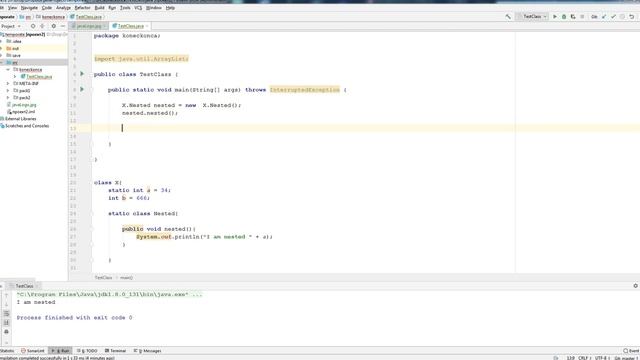Toggle soft-wrap in Run console
Image resolution: width=640 pixels, height=360 pixels.
coord(6,313)
